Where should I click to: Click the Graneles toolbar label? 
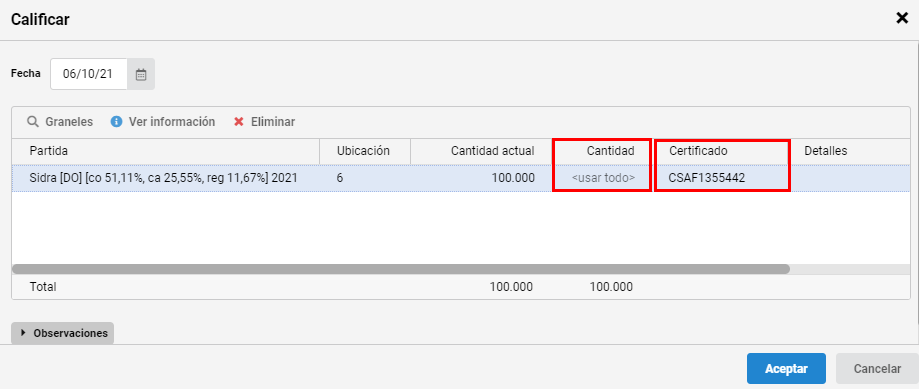click(69, 122)
